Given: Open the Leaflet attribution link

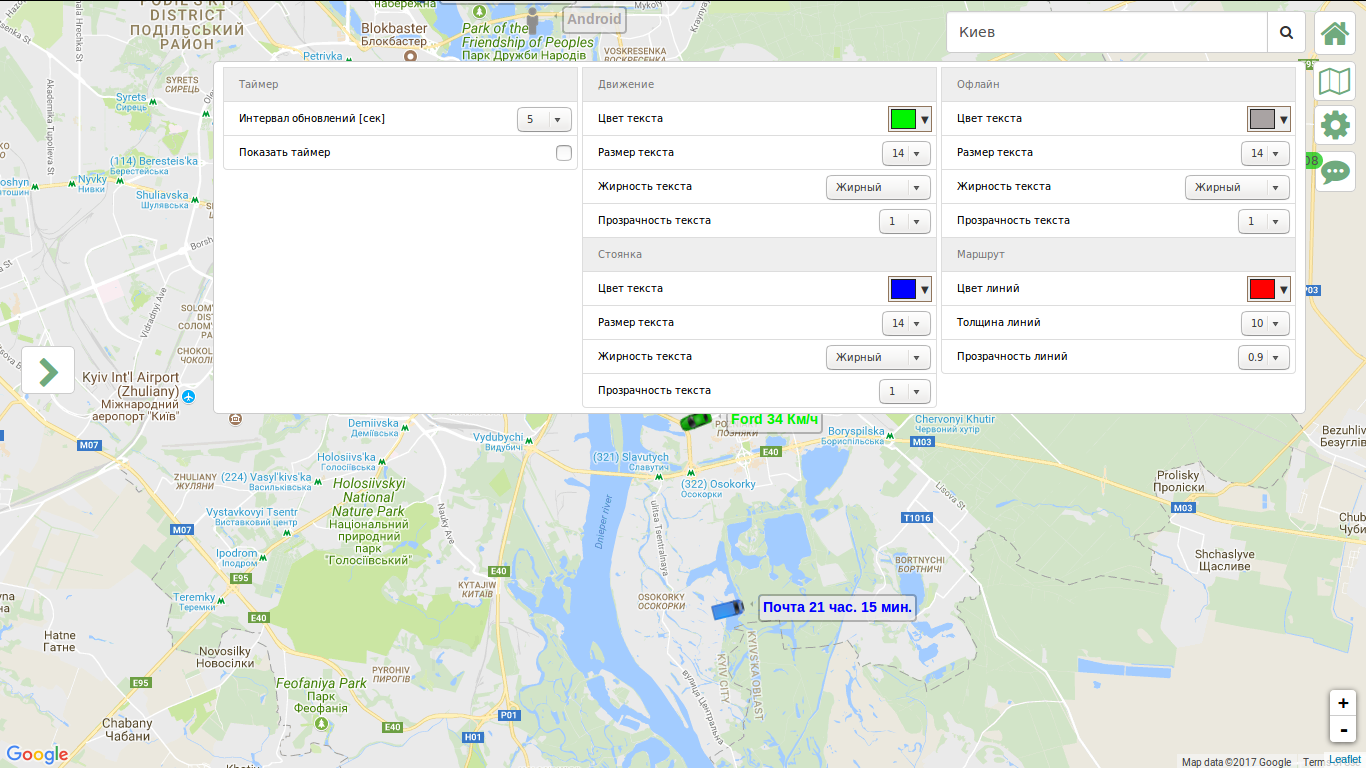Looking at the screenshot, I should (x=1345, y=760).
